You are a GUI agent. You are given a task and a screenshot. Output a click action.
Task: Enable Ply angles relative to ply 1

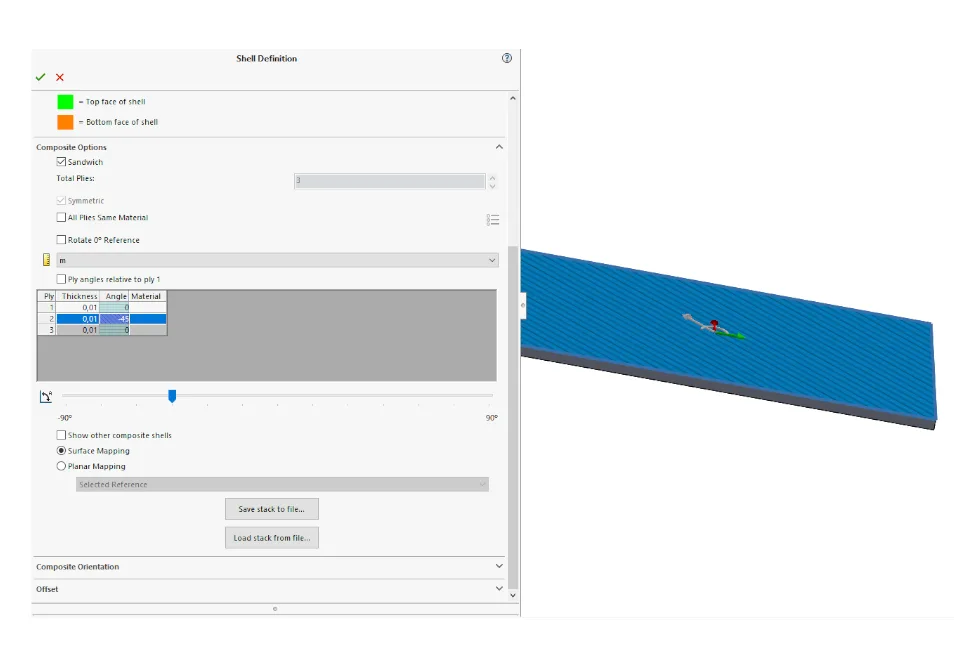61,279
